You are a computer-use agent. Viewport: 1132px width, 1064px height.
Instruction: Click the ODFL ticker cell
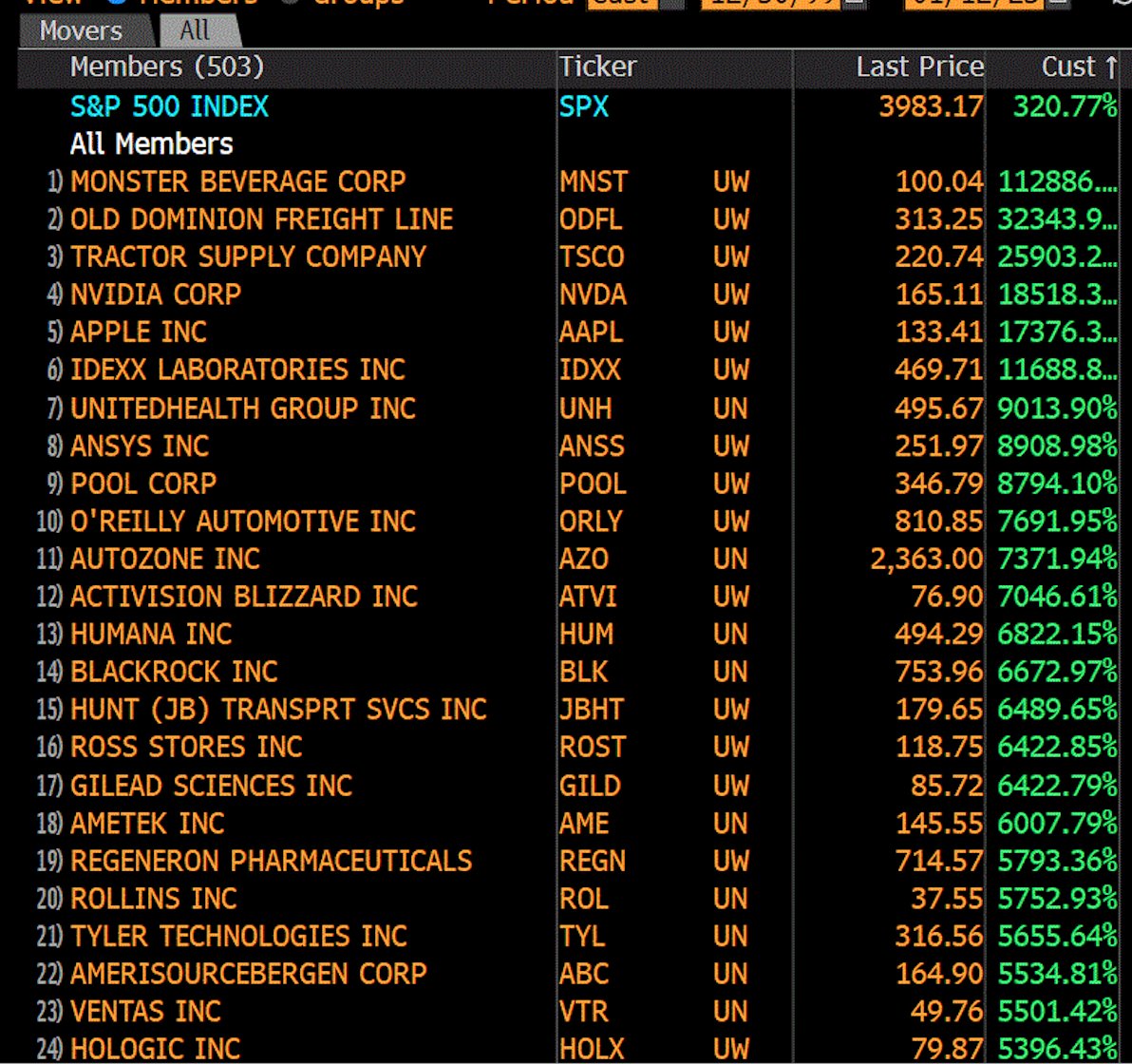[x=591, y=219]
